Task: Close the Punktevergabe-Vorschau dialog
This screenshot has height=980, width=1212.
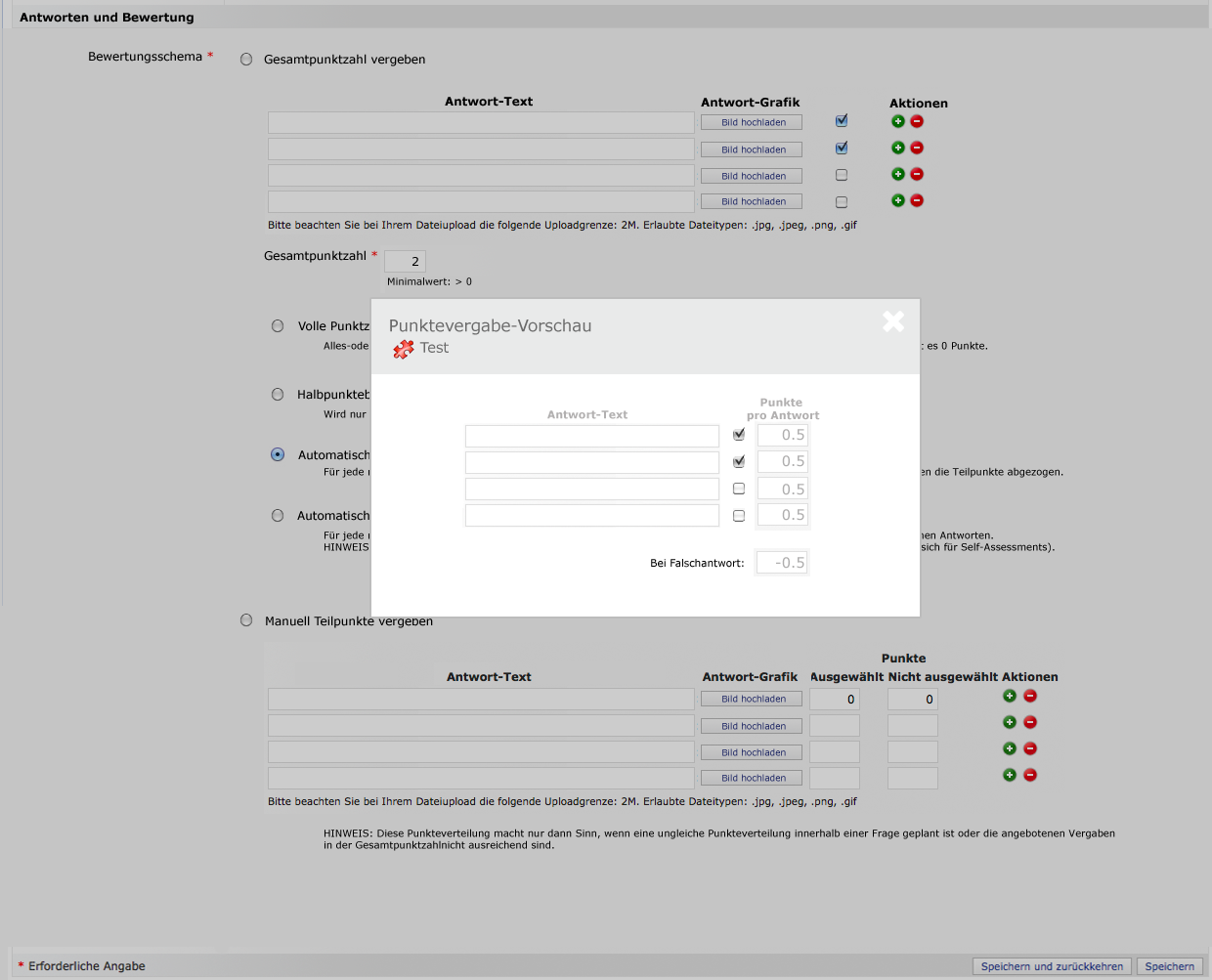Action: tap(892, 321)
